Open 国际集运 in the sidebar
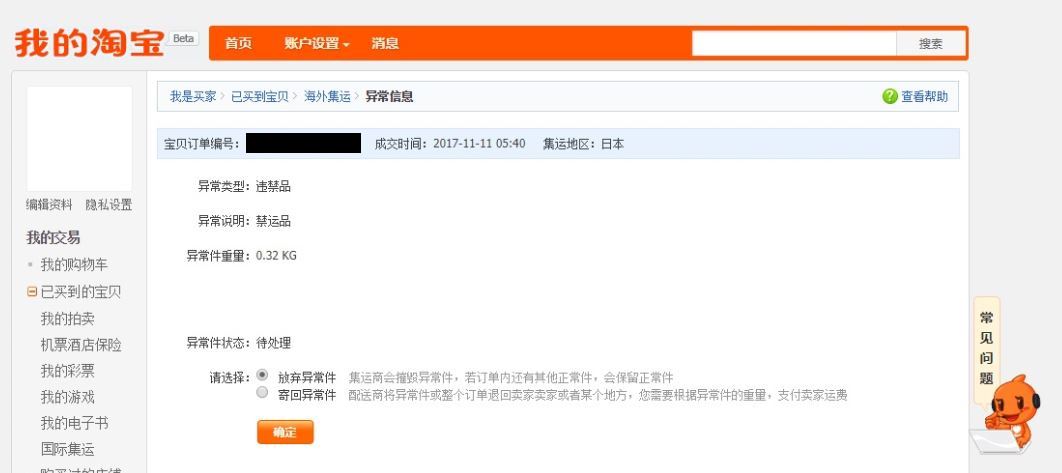Image resolution: width=1062 pixels, height=473 pixels. point(68,450)
